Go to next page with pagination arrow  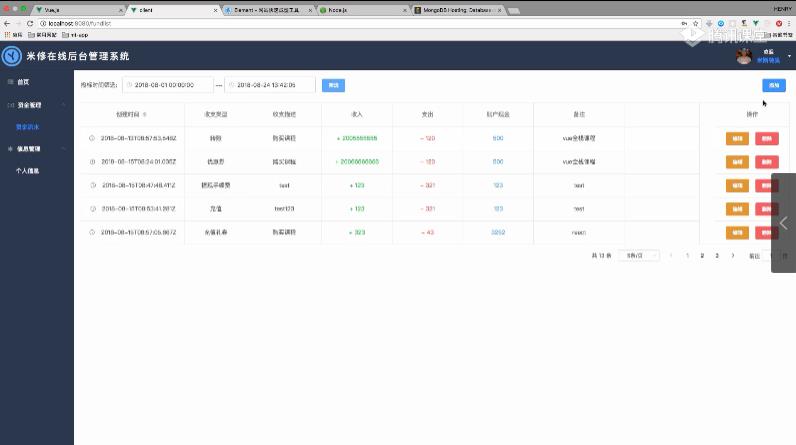pyautogui.click(x=733, y=256)
